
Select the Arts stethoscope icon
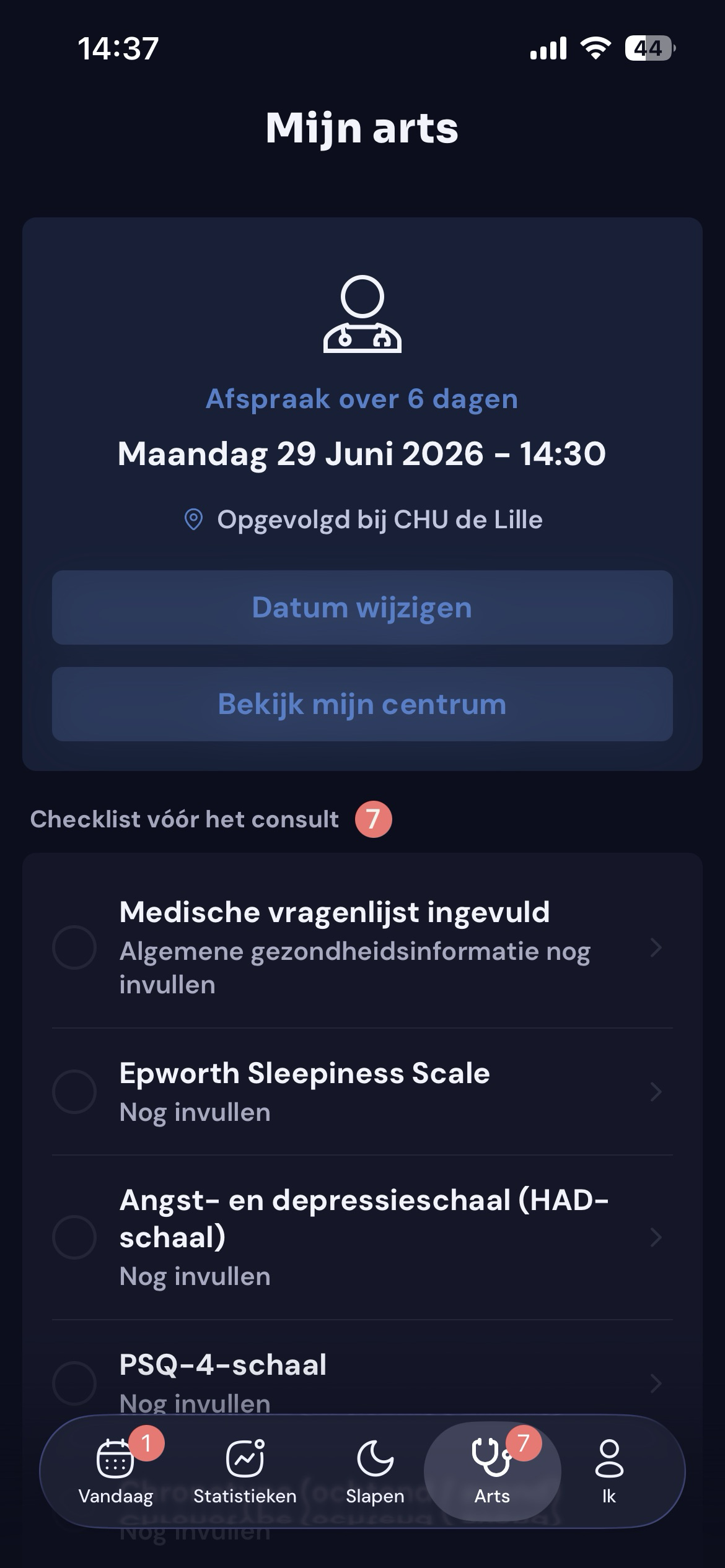pos(491,1458)
